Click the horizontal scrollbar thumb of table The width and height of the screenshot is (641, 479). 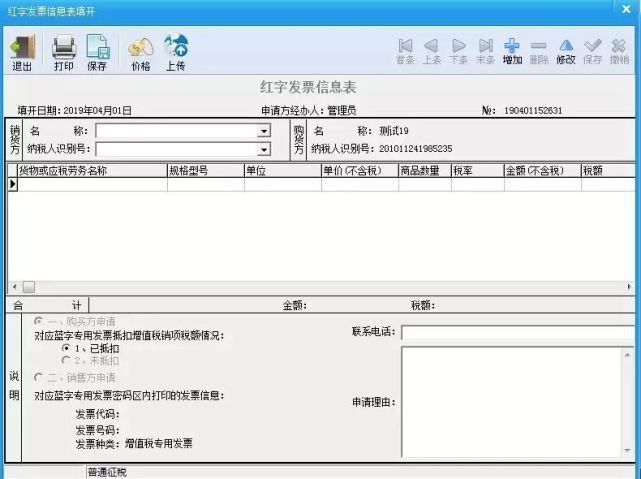coord(29,287)
